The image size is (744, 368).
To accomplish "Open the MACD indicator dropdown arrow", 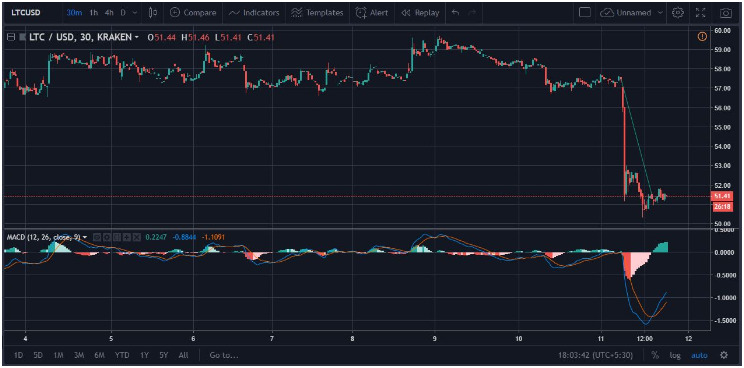I will [x=85, y=237].
